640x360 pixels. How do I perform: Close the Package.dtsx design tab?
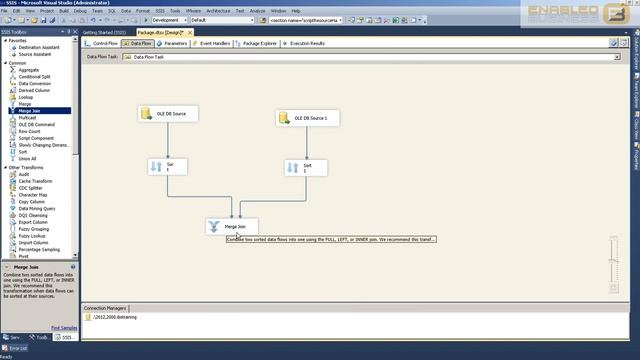click(190, 32)
